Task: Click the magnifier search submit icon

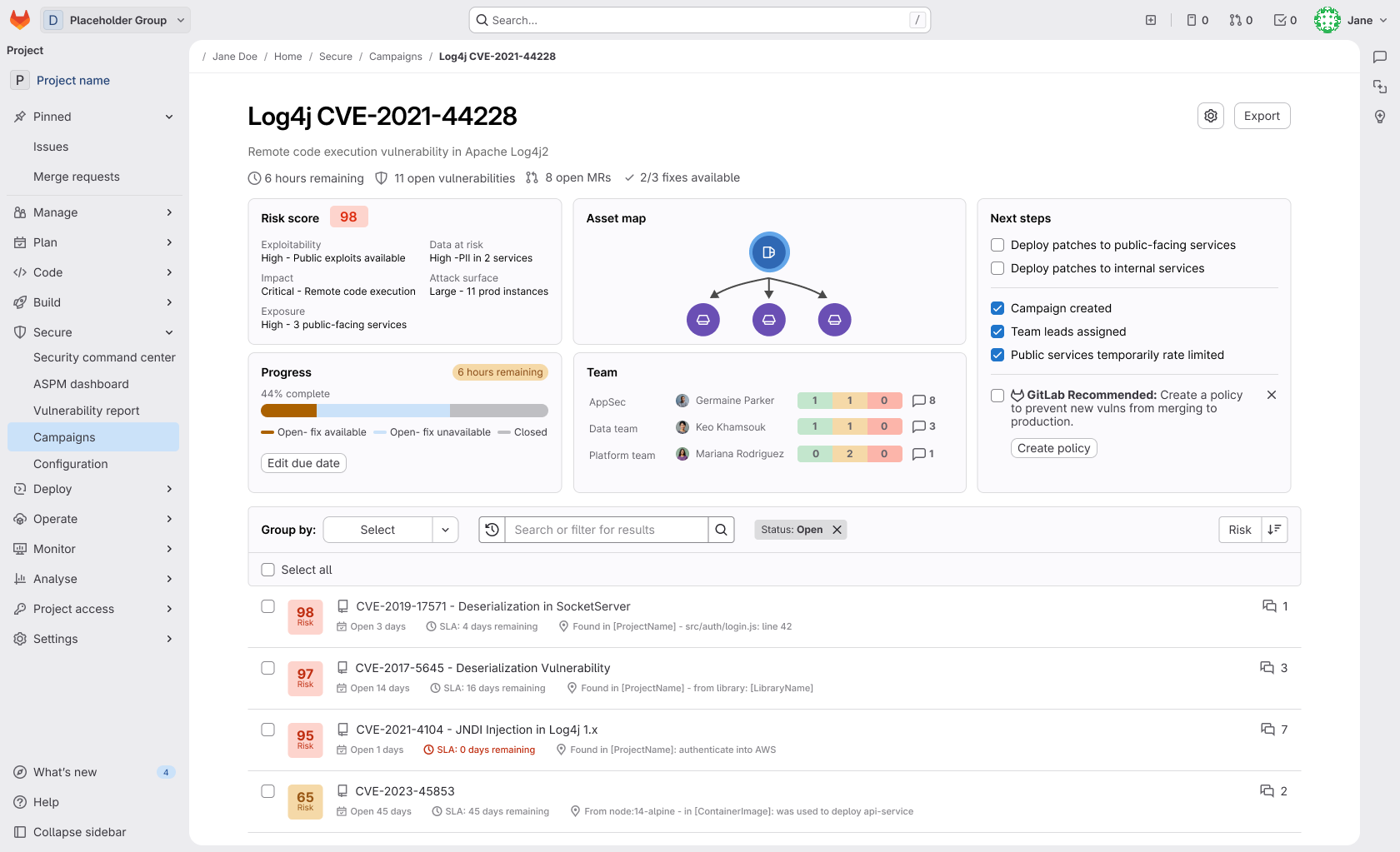Action: 721,530
